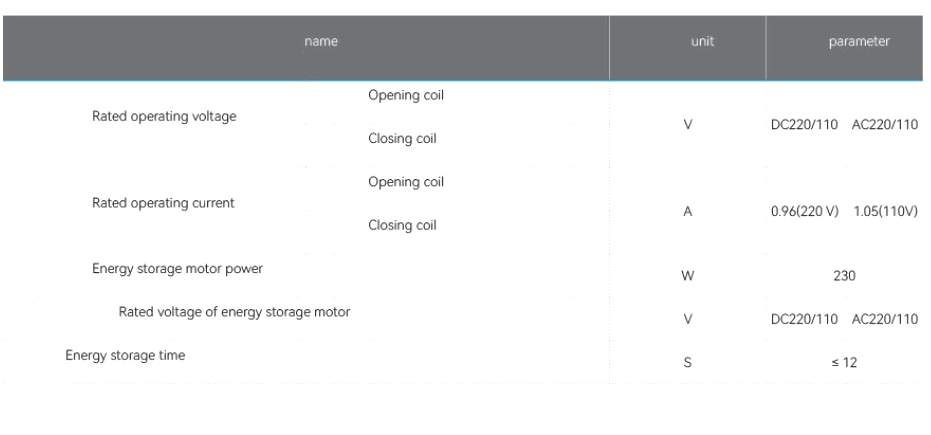Select the 'Energy storage time' label
This screenshot has width=931, height=435.
(125, 355)
